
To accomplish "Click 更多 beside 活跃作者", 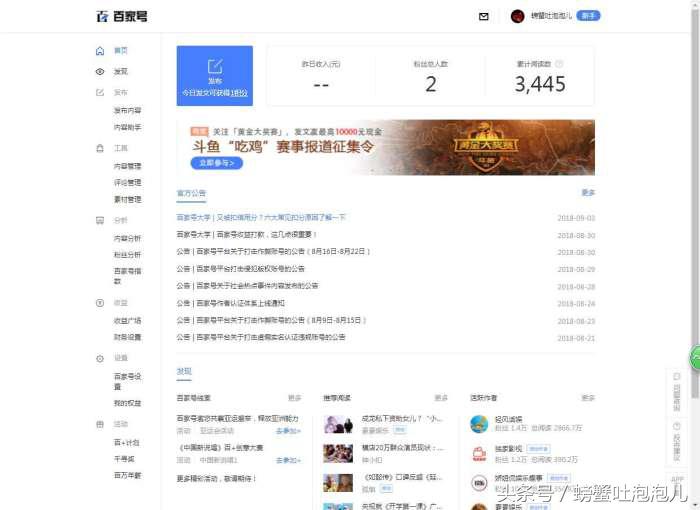I will [588, 398].
